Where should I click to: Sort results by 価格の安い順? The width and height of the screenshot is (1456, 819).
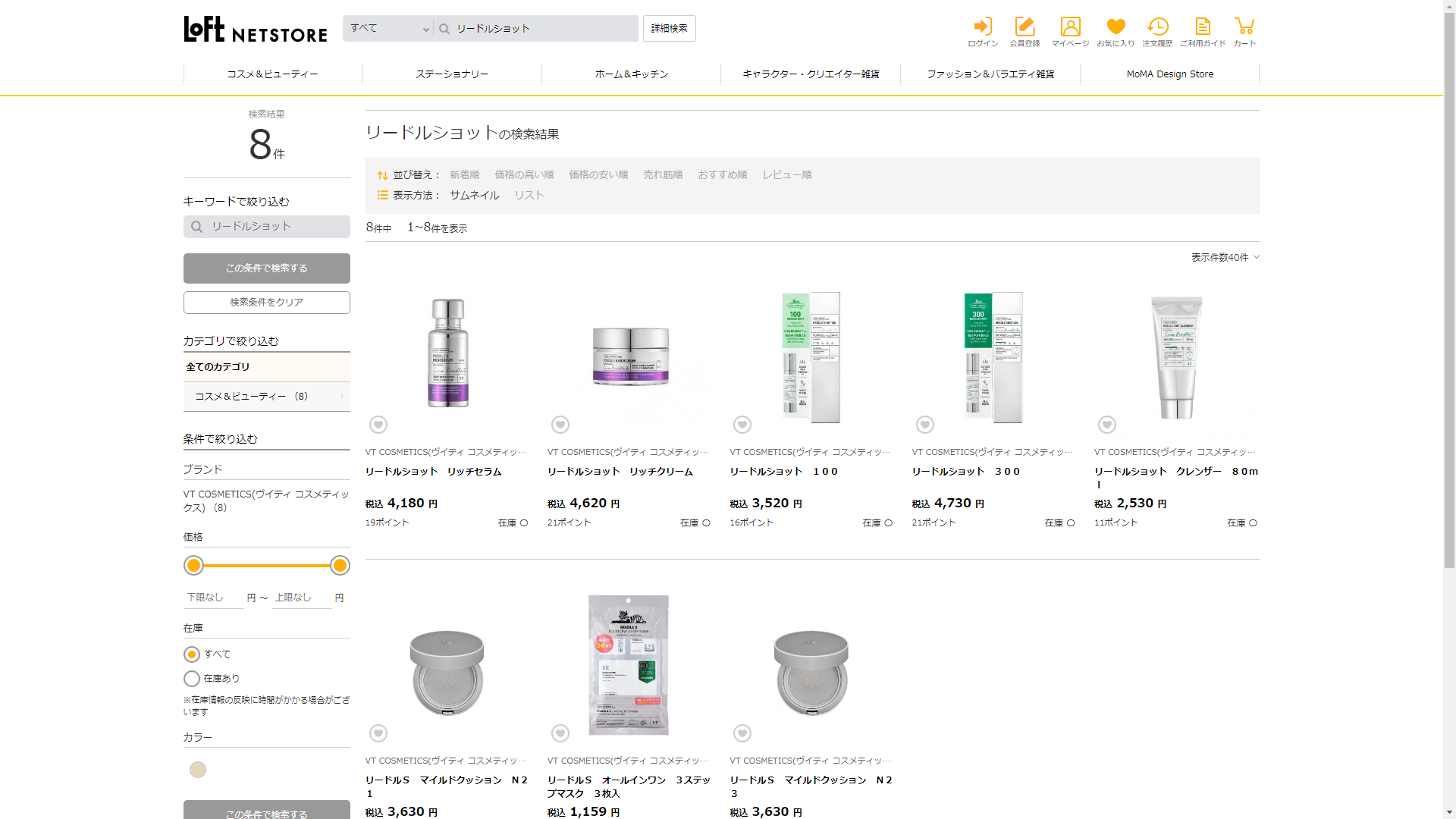(x=598, y=175)
